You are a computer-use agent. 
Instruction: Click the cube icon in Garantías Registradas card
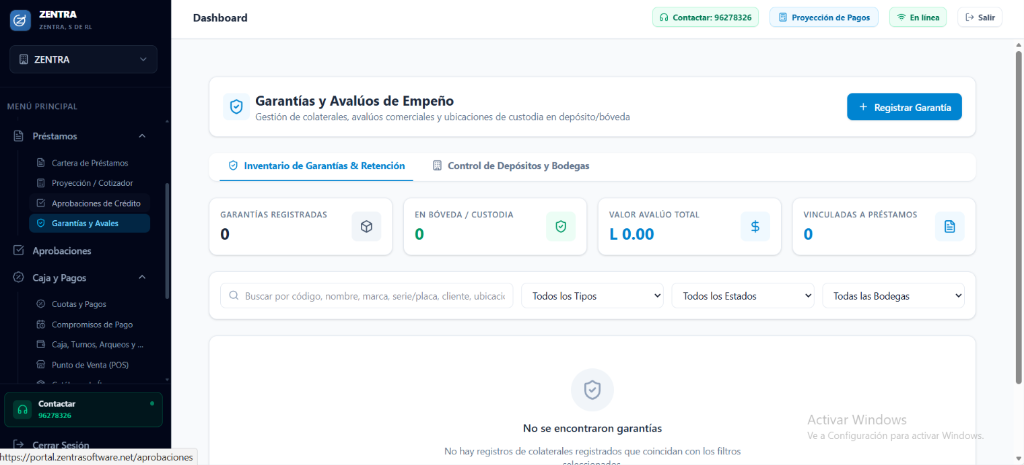366,227
